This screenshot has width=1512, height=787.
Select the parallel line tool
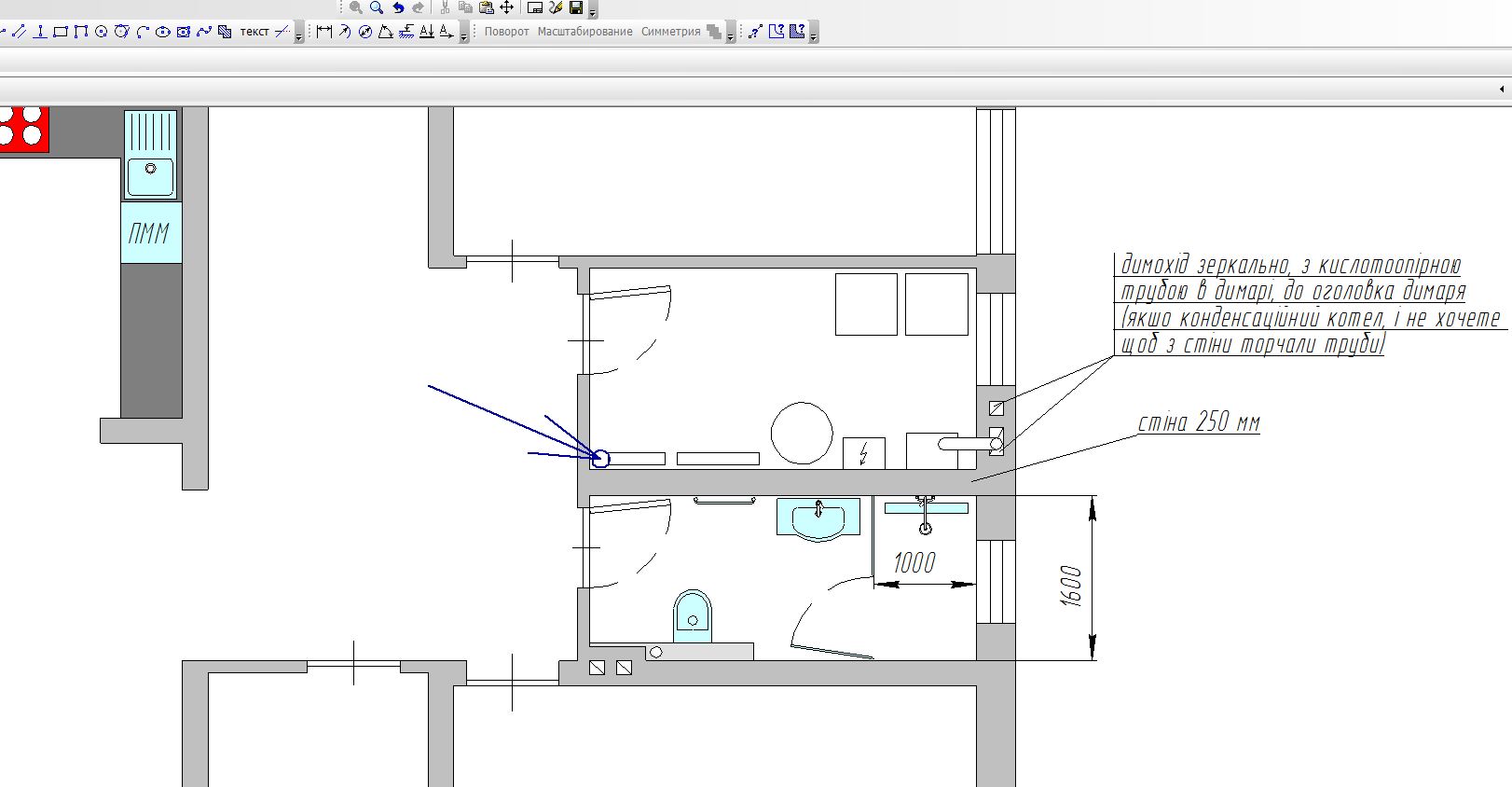click(x=20, y=32)
